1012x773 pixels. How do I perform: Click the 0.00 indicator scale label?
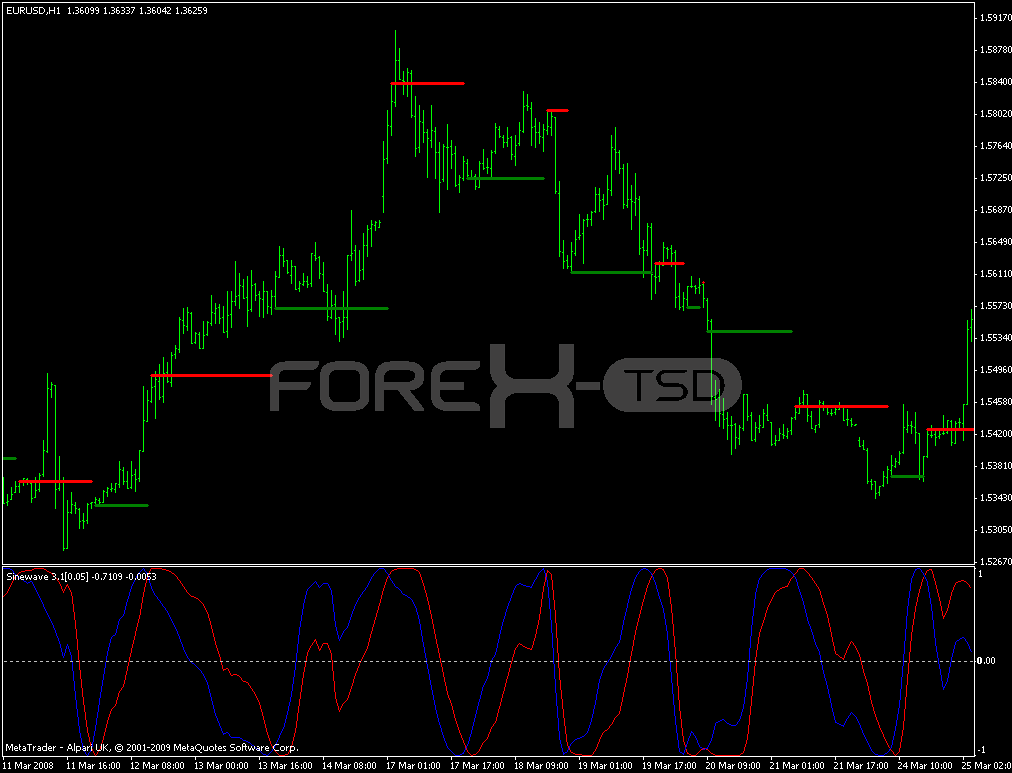click(986, 661)
